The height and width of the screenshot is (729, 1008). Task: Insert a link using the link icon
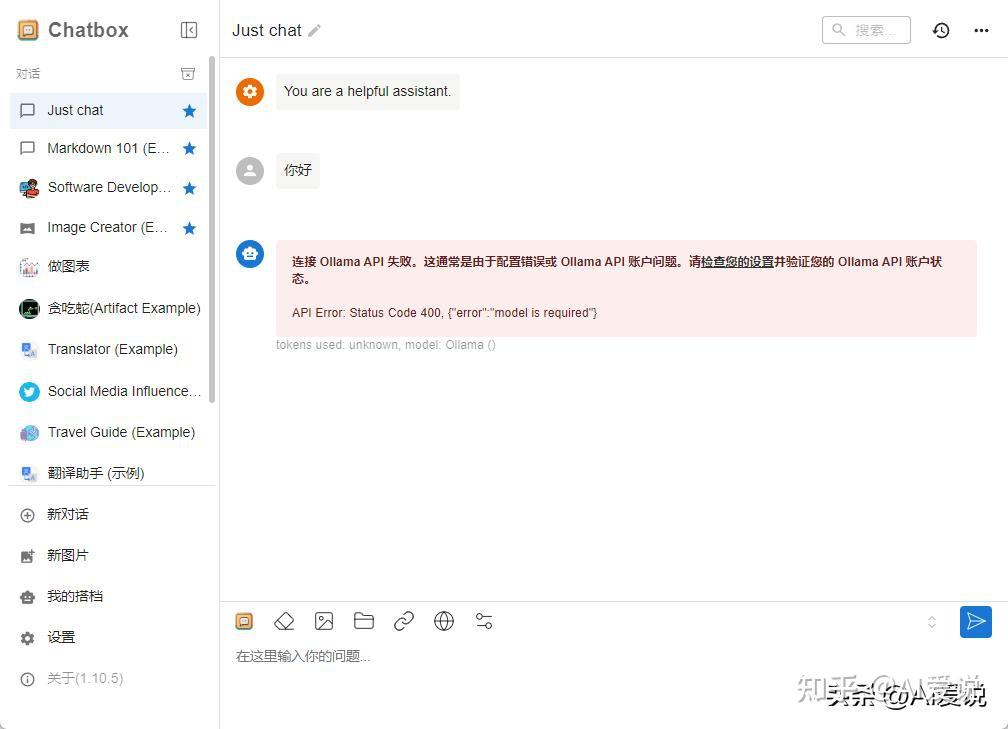pyautogui.click(x=403, y=621)
